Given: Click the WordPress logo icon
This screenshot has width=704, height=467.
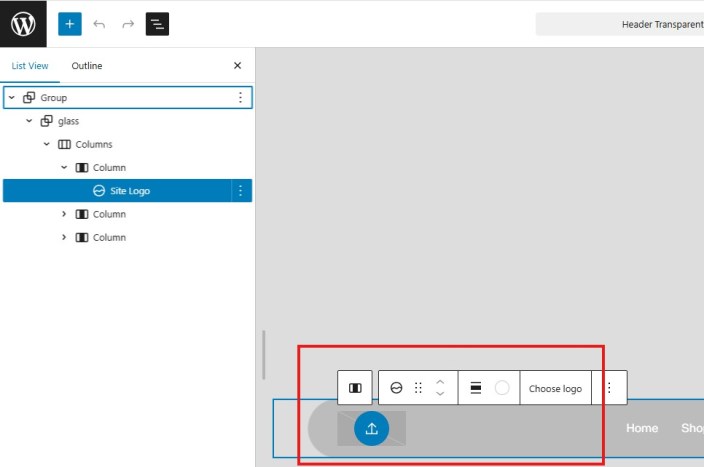Looking at the screenshot, I should 23,23.
